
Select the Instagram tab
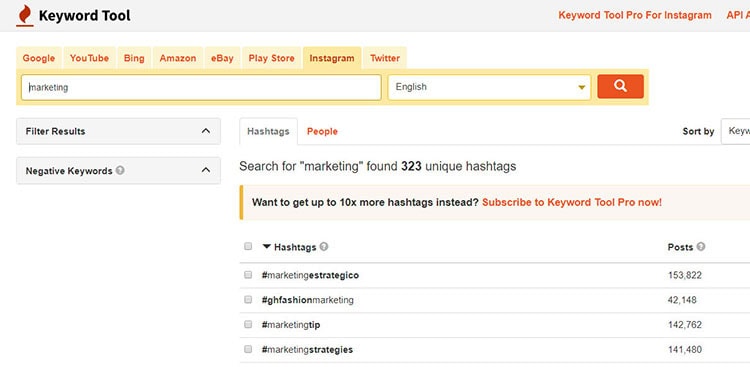pyautogui.click(x=332, y=58)
